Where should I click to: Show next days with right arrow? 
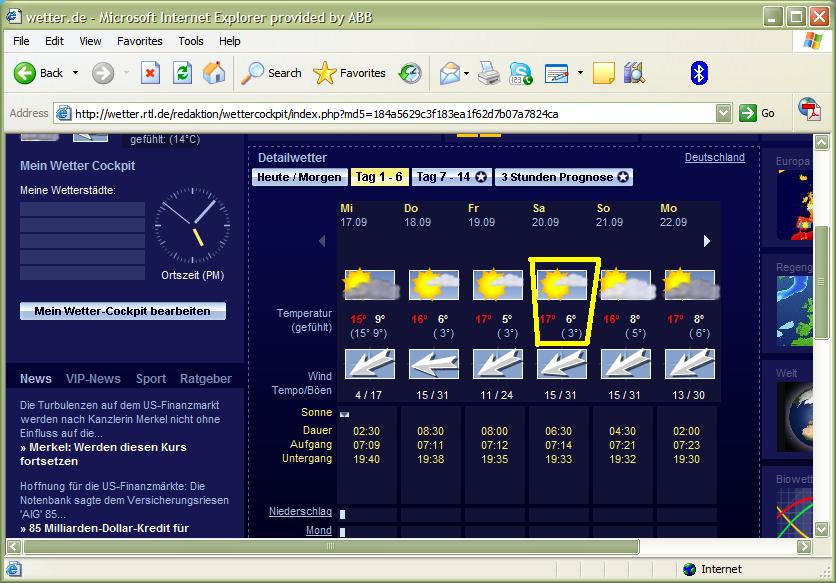[706, 241]
